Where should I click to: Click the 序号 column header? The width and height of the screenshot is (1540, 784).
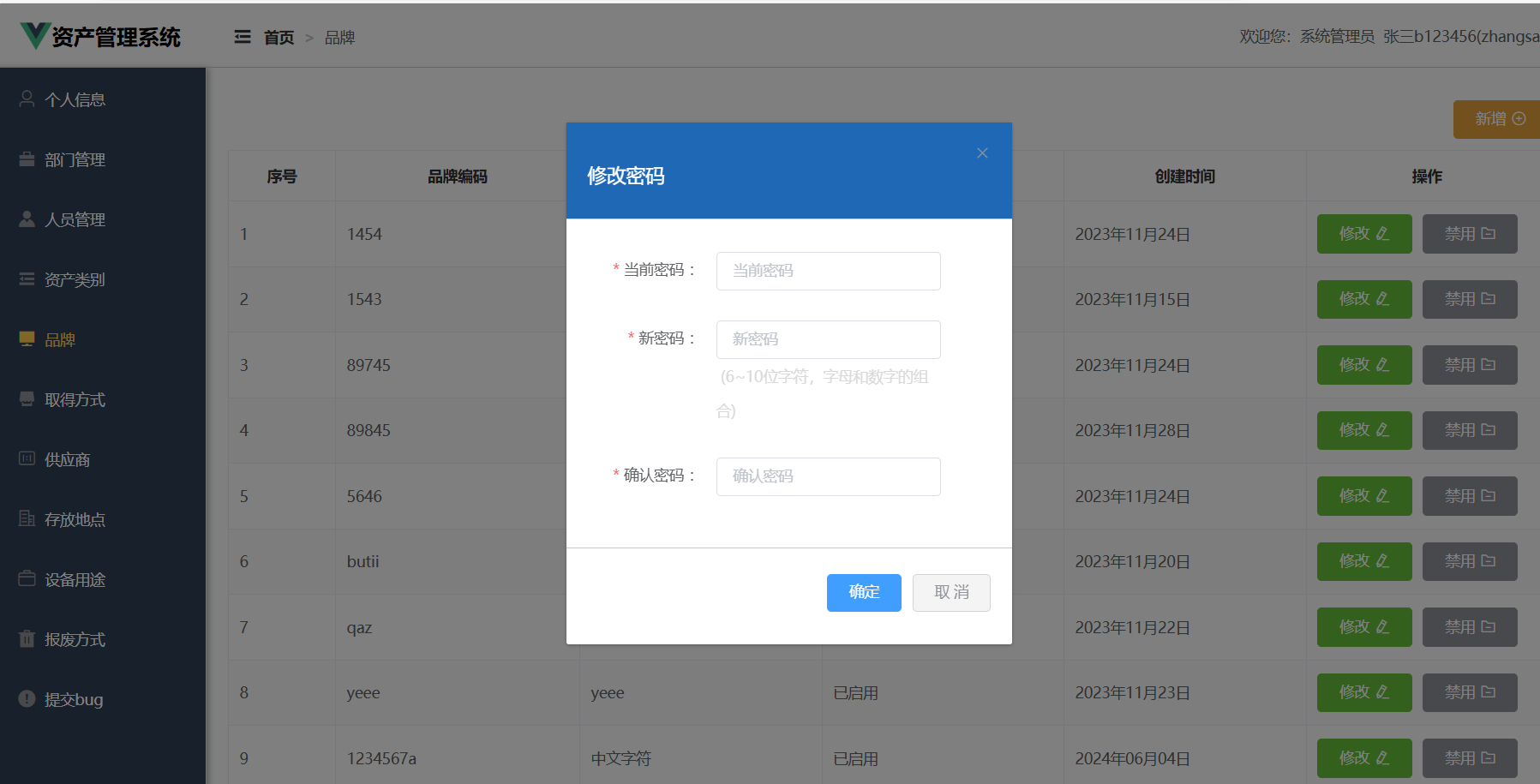282,177
